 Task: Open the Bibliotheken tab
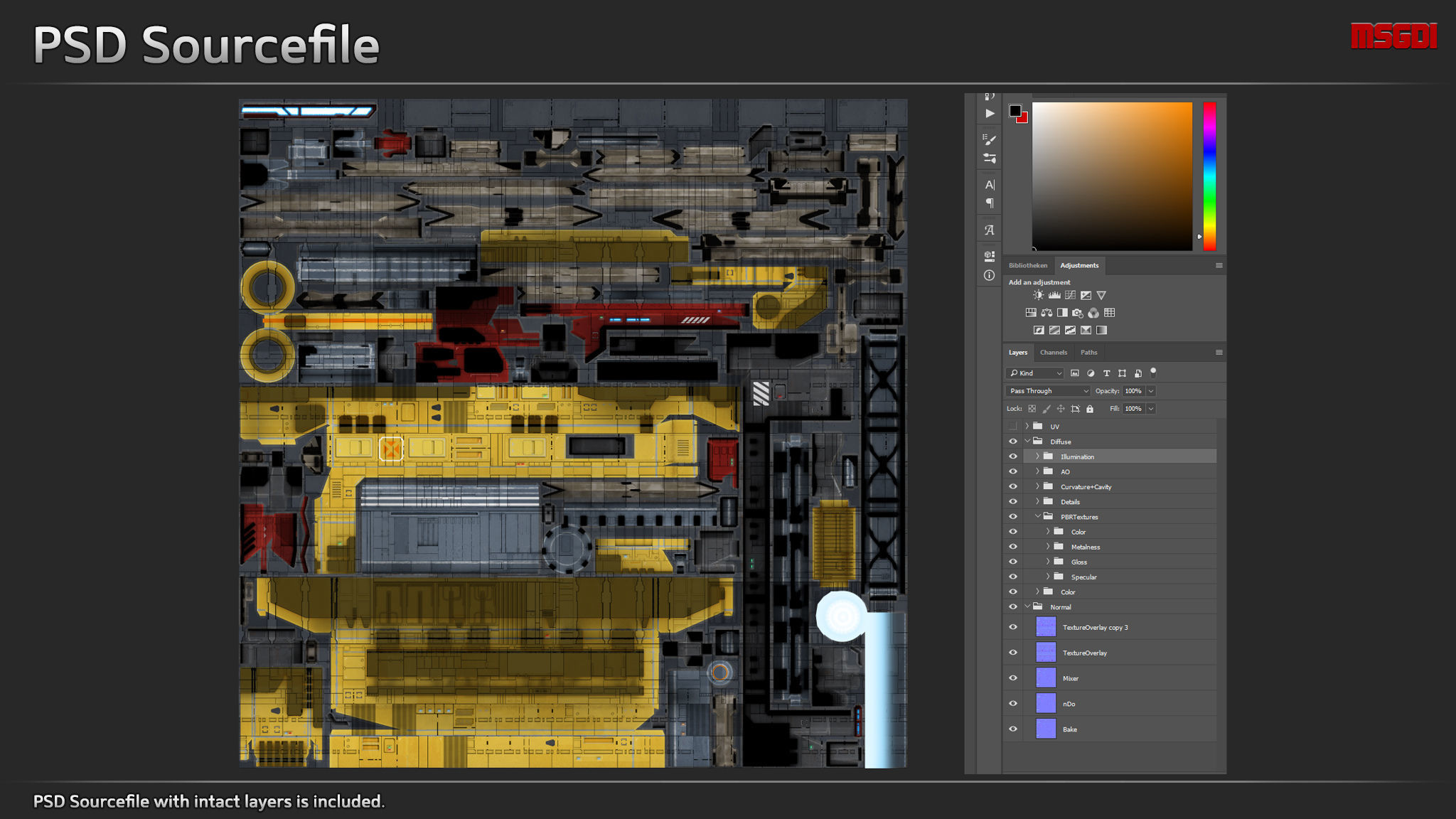click(1028, 266)
